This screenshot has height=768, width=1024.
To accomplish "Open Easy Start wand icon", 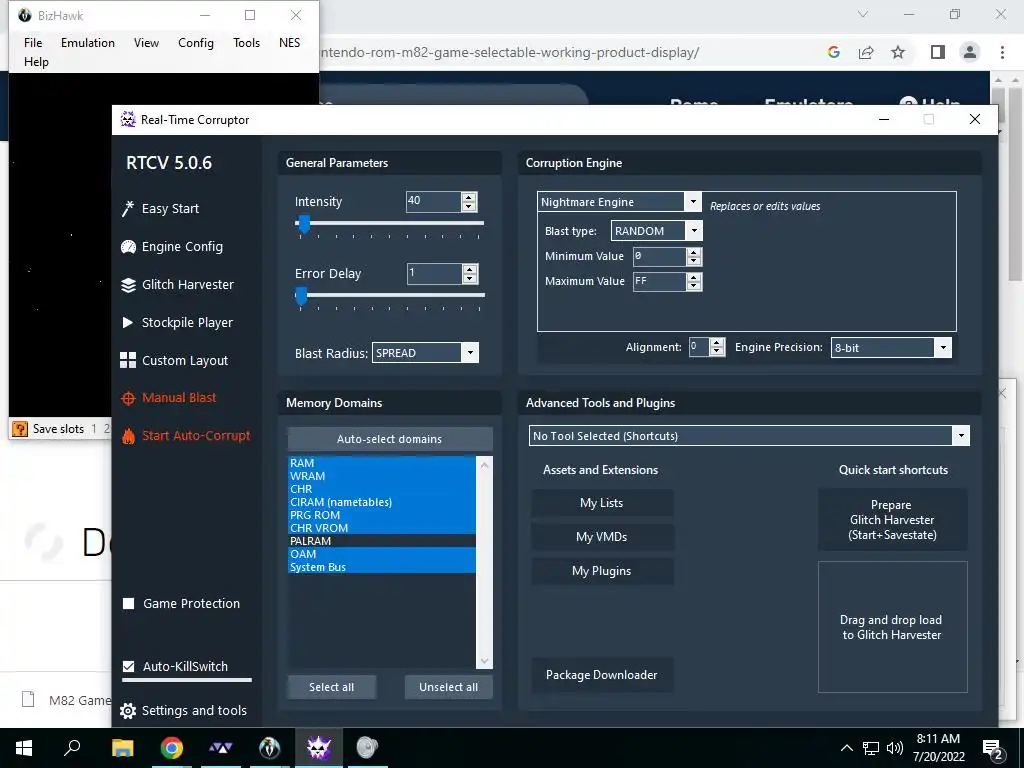I will click(128, 209).
